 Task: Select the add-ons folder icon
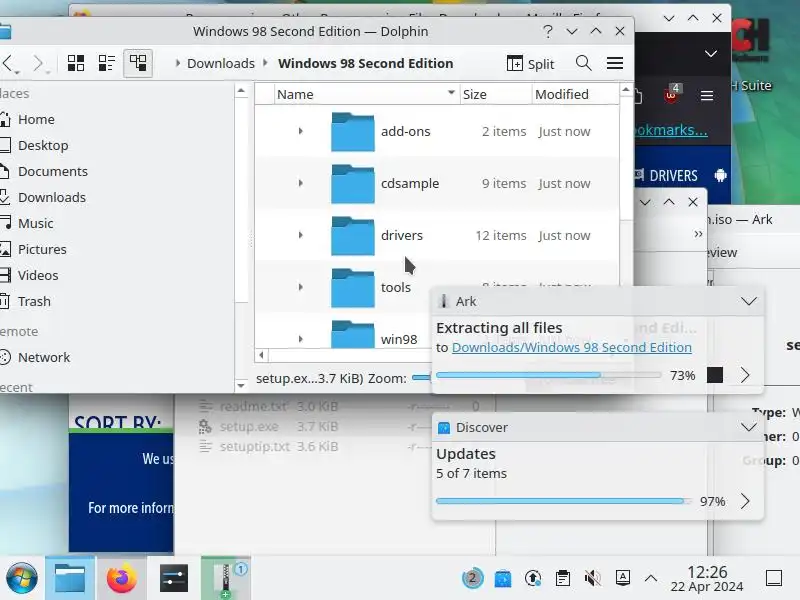pos(353,132)
